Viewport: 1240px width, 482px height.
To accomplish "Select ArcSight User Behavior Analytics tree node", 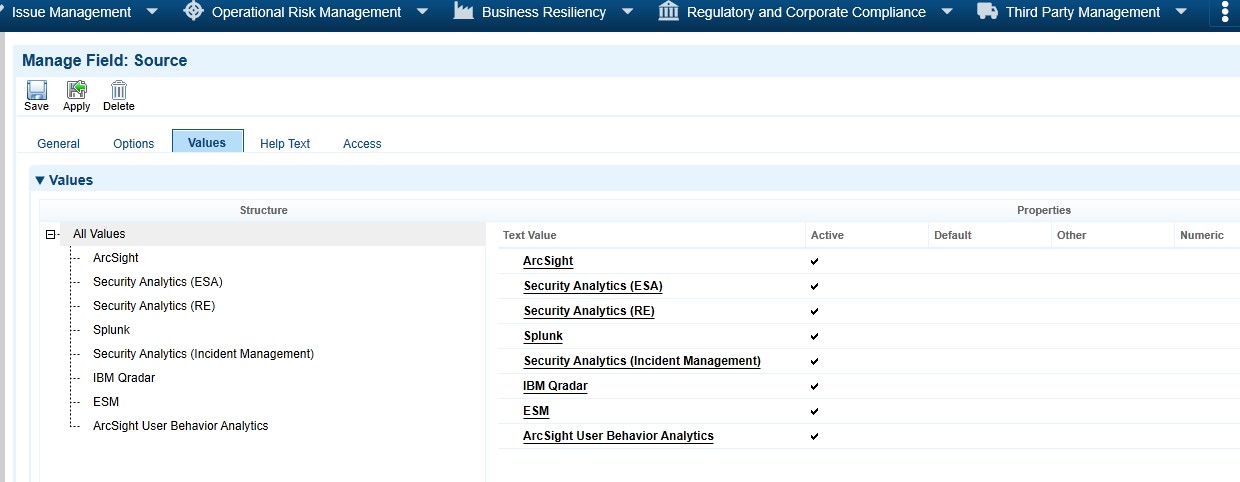I will pyautogui.click(x=181, y=426).
